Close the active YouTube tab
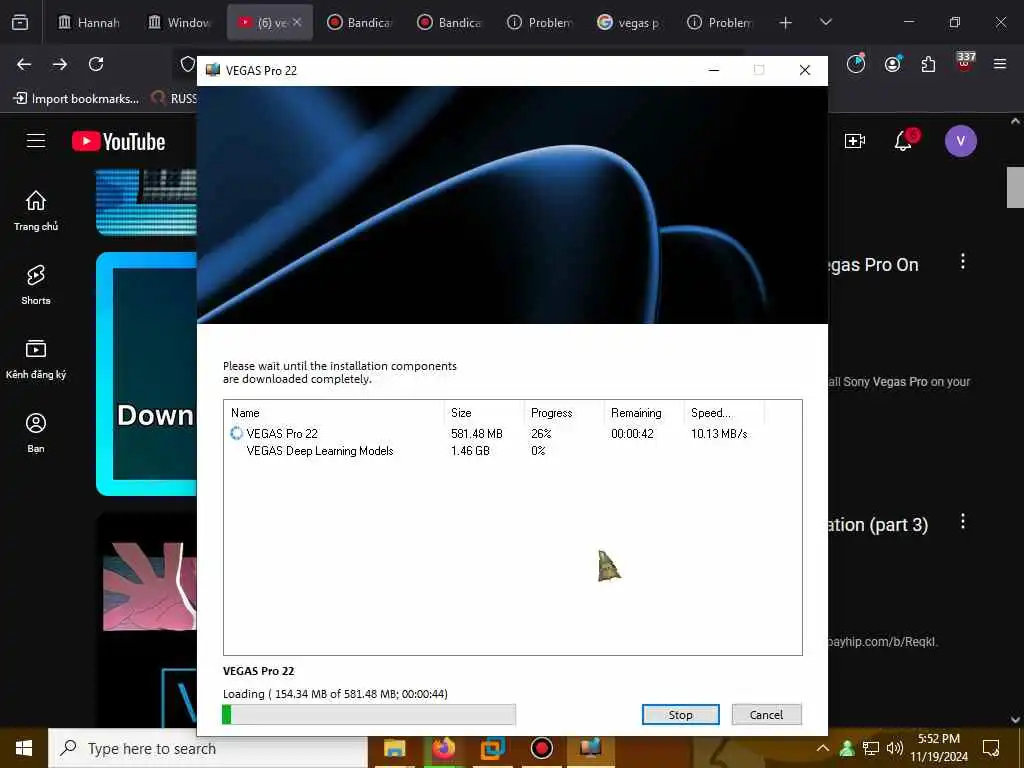This screenshot has width=1024, height=768. (x=297, y=22)
